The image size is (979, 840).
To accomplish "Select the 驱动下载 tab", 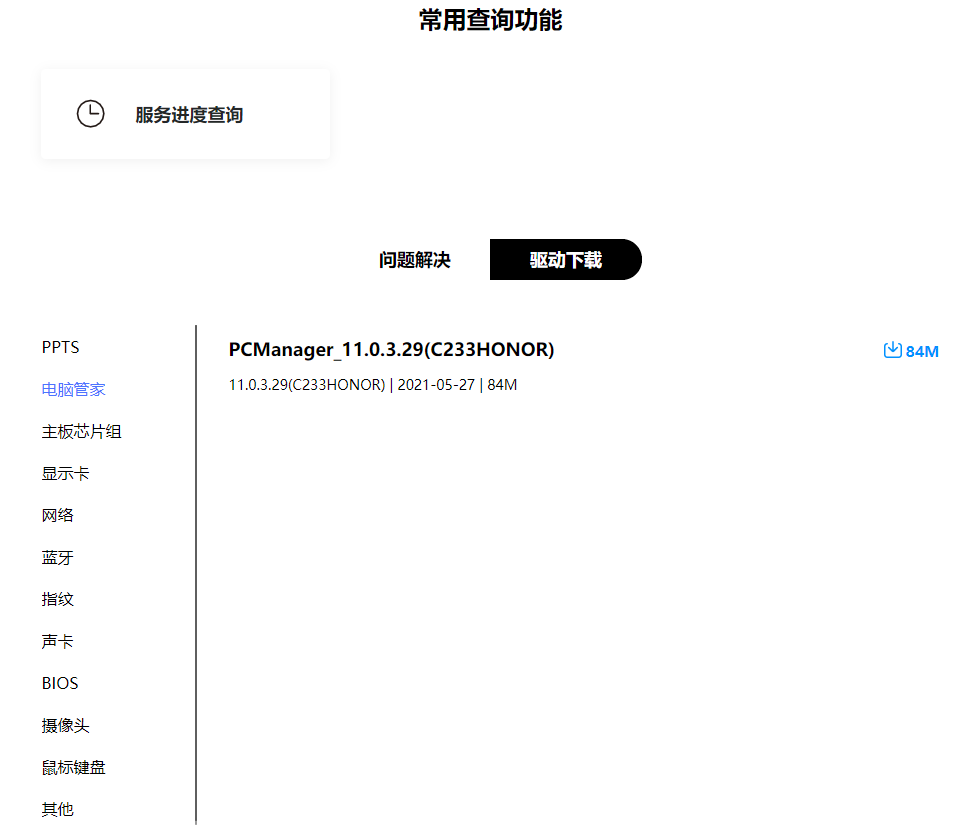I will pos(566,260).
